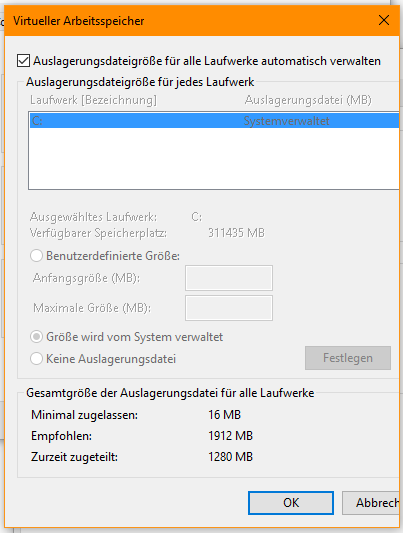Select the Keine Auslagerungsdatei radio button
This screenshot has width=403, height=533.
36,359
